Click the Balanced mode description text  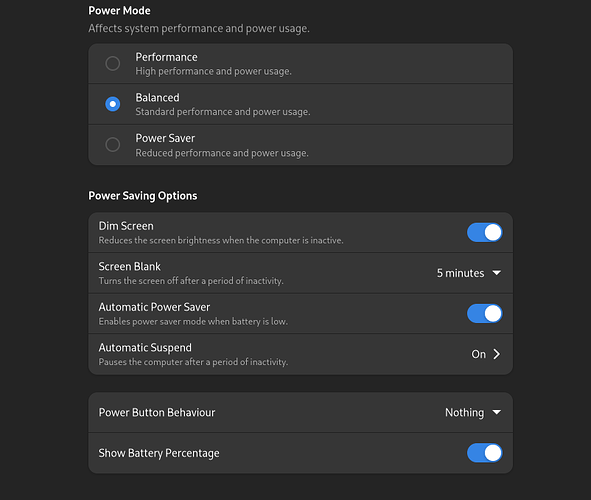tap(223, 112)
